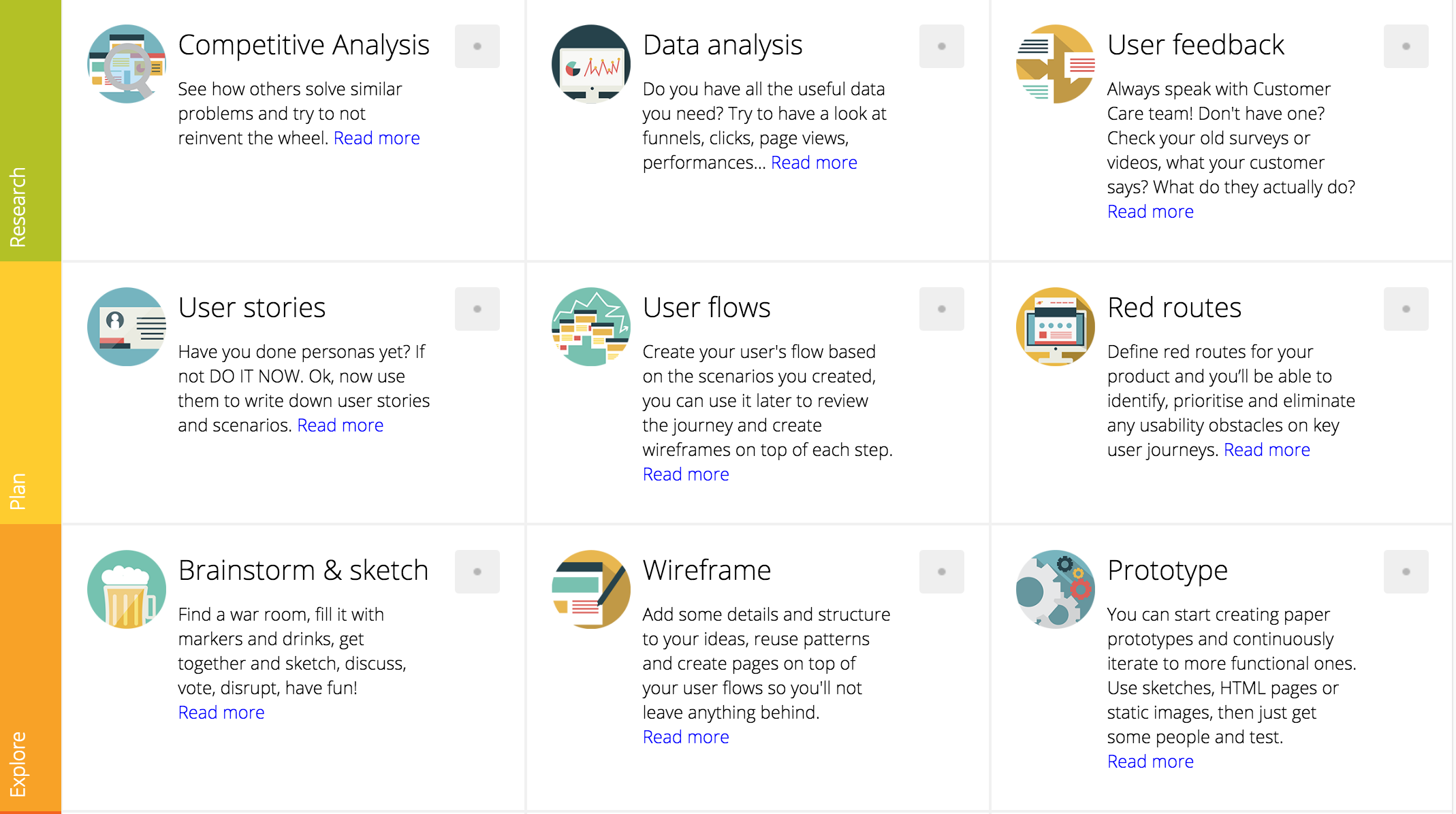Click the Data analysis monitor chart icon
The height and width of the screenshot is (814, 1456).
click(x=590, y=63)
